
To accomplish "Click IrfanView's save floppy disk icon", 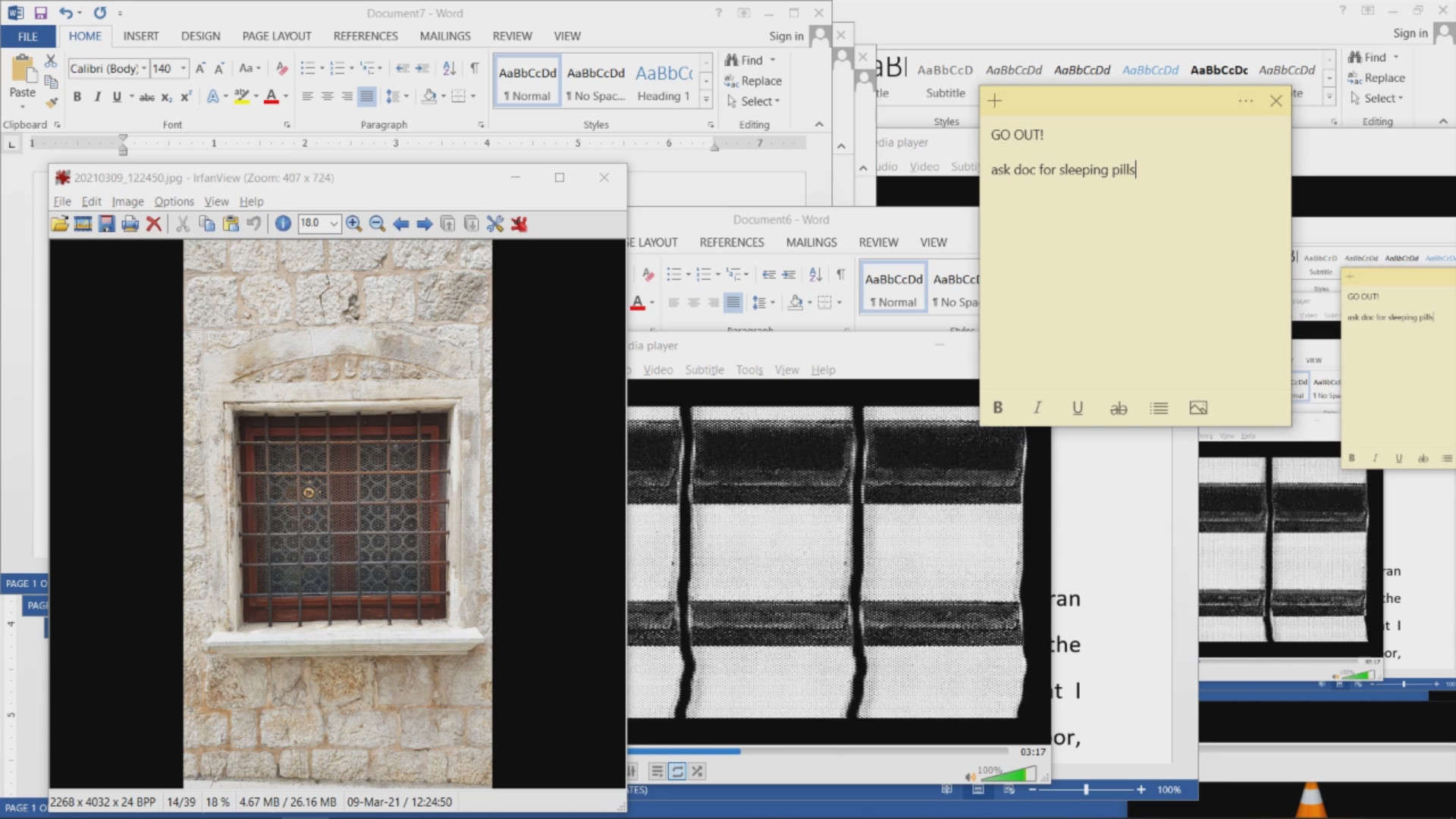I will pyautogui.click(x=107, y=224).
